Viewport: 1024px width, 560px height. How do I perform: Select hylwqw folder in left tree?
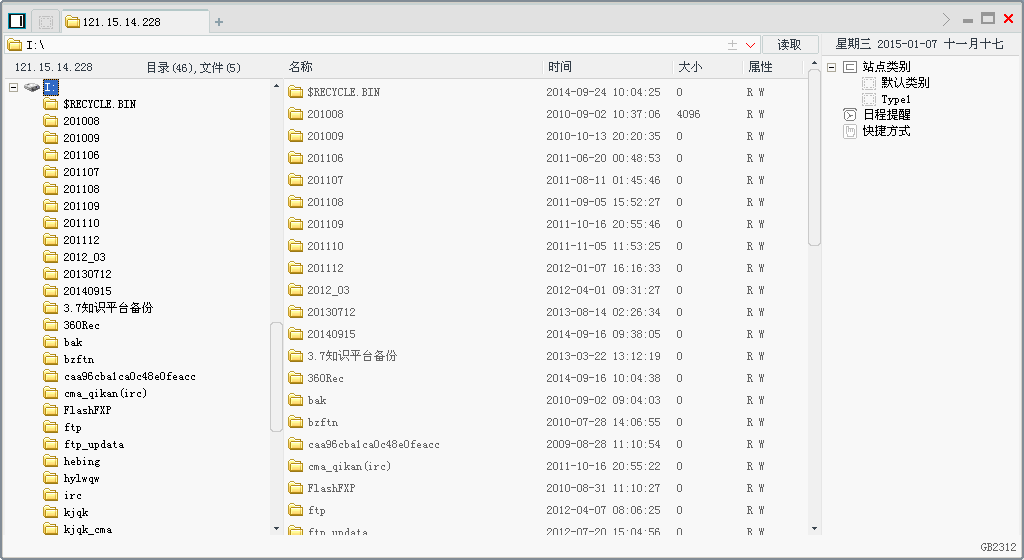pos(81,478)
